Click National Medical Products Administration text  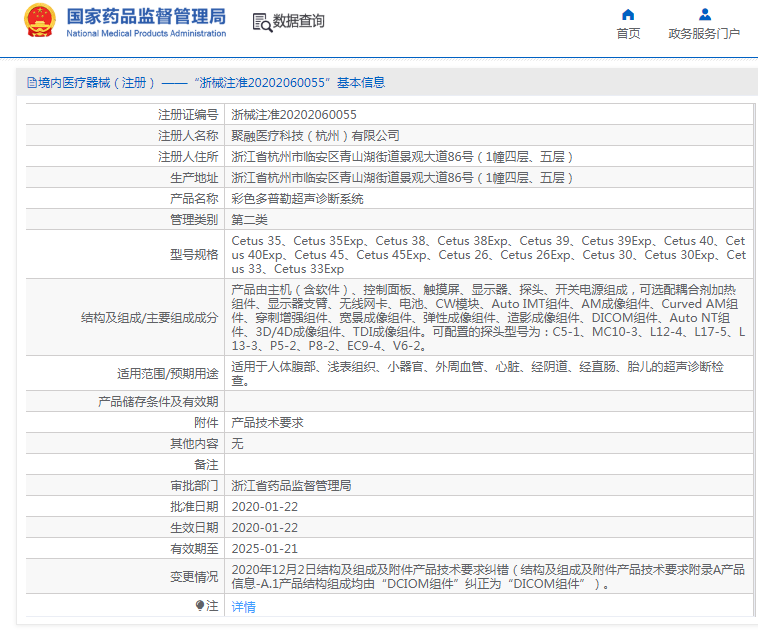146,33
